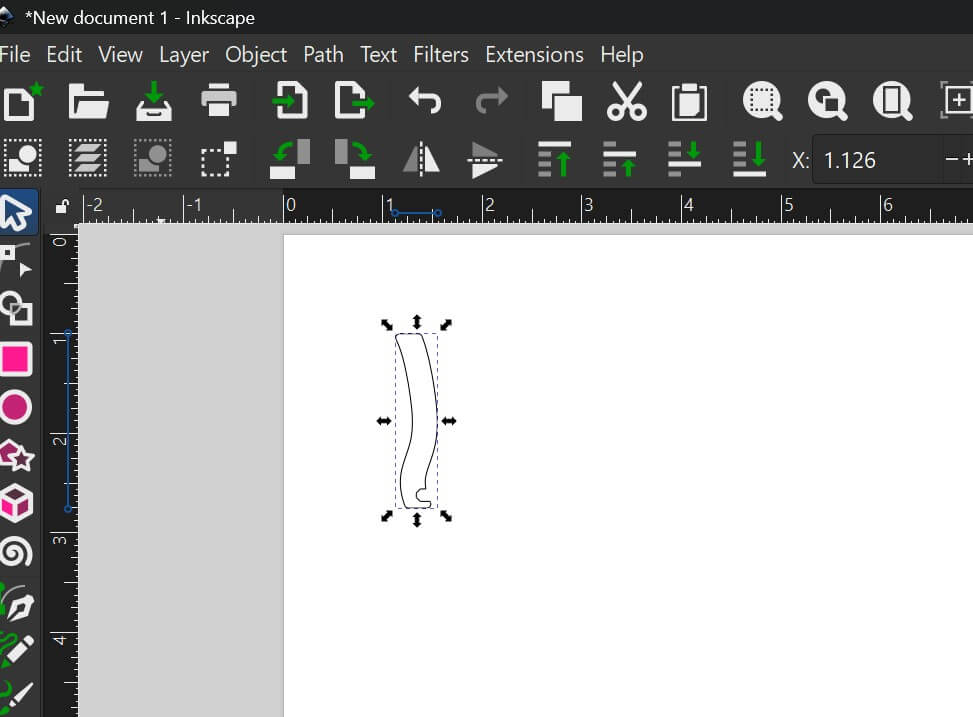Click the right-middle horizontal scale handle
Screen dimensions: 973x717
(x=449, y=421)
